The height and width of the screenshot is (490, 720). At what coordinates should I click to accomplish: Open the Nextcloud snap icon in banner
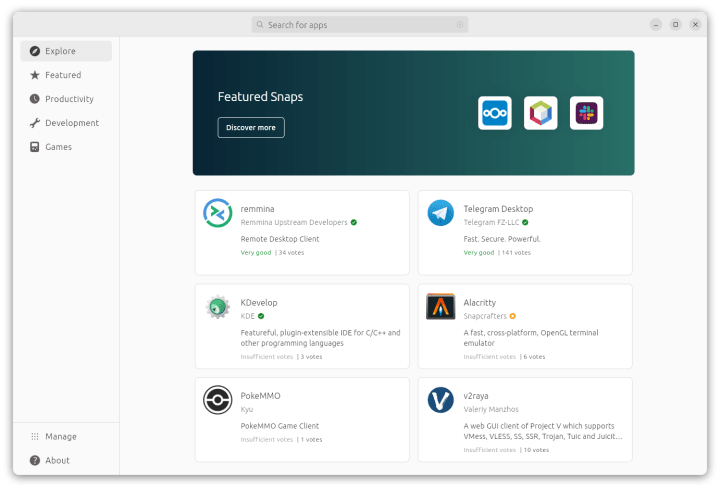(495, 113)
